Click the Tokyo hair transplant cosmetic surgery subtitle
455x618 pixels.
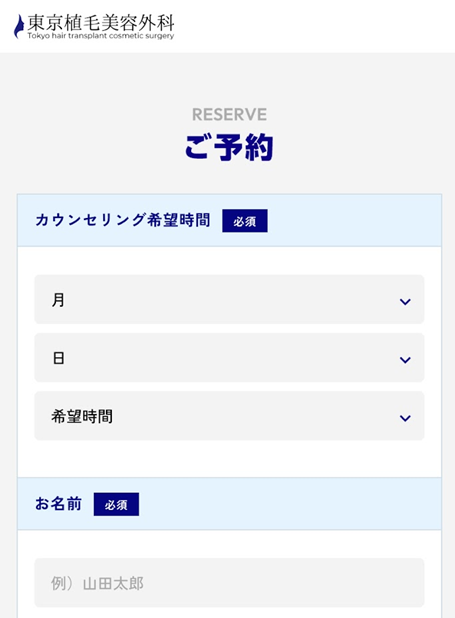tap(101, 36)
